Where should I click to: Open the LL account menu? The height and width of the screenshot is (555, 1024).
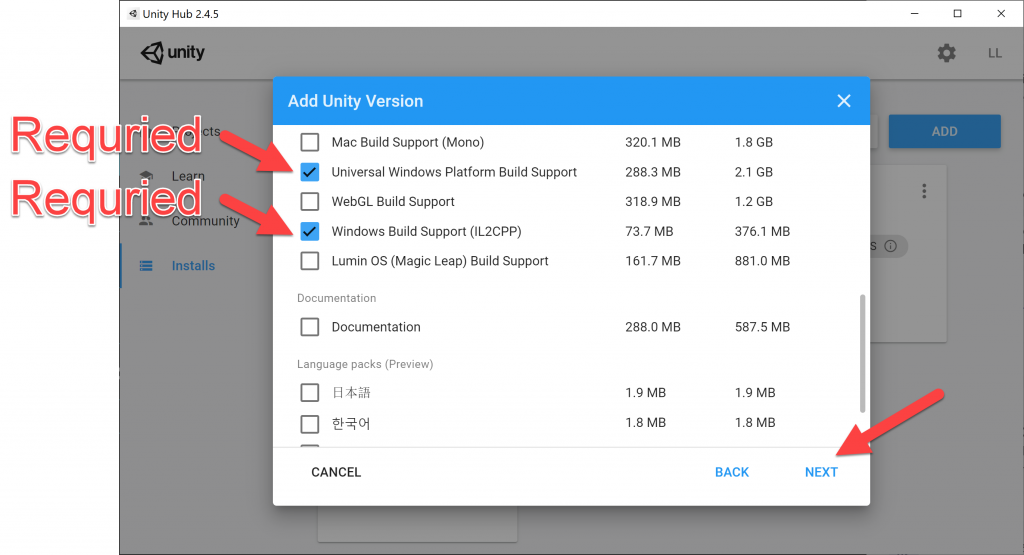tap(995, 54)
